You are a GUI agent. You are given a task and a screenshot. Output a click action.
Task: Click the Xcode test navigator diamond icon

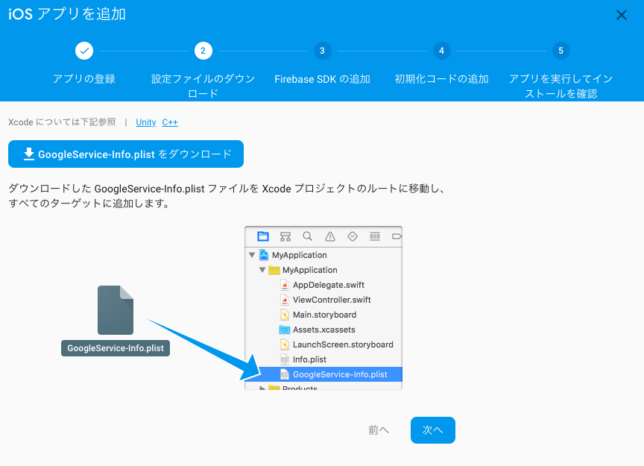[x=352, y=236]
